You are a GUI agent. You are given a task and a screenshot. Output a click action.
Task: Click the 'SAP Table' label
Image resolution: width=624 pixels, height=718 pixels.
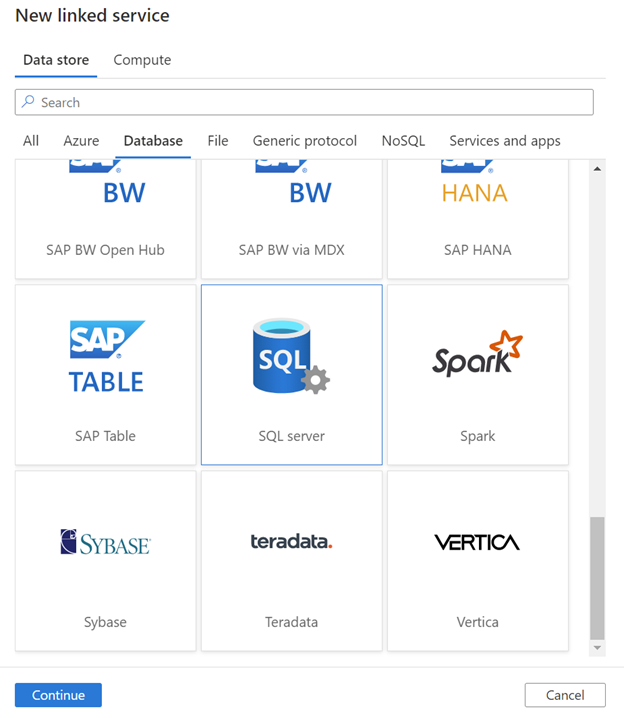[x=105, y=436]
